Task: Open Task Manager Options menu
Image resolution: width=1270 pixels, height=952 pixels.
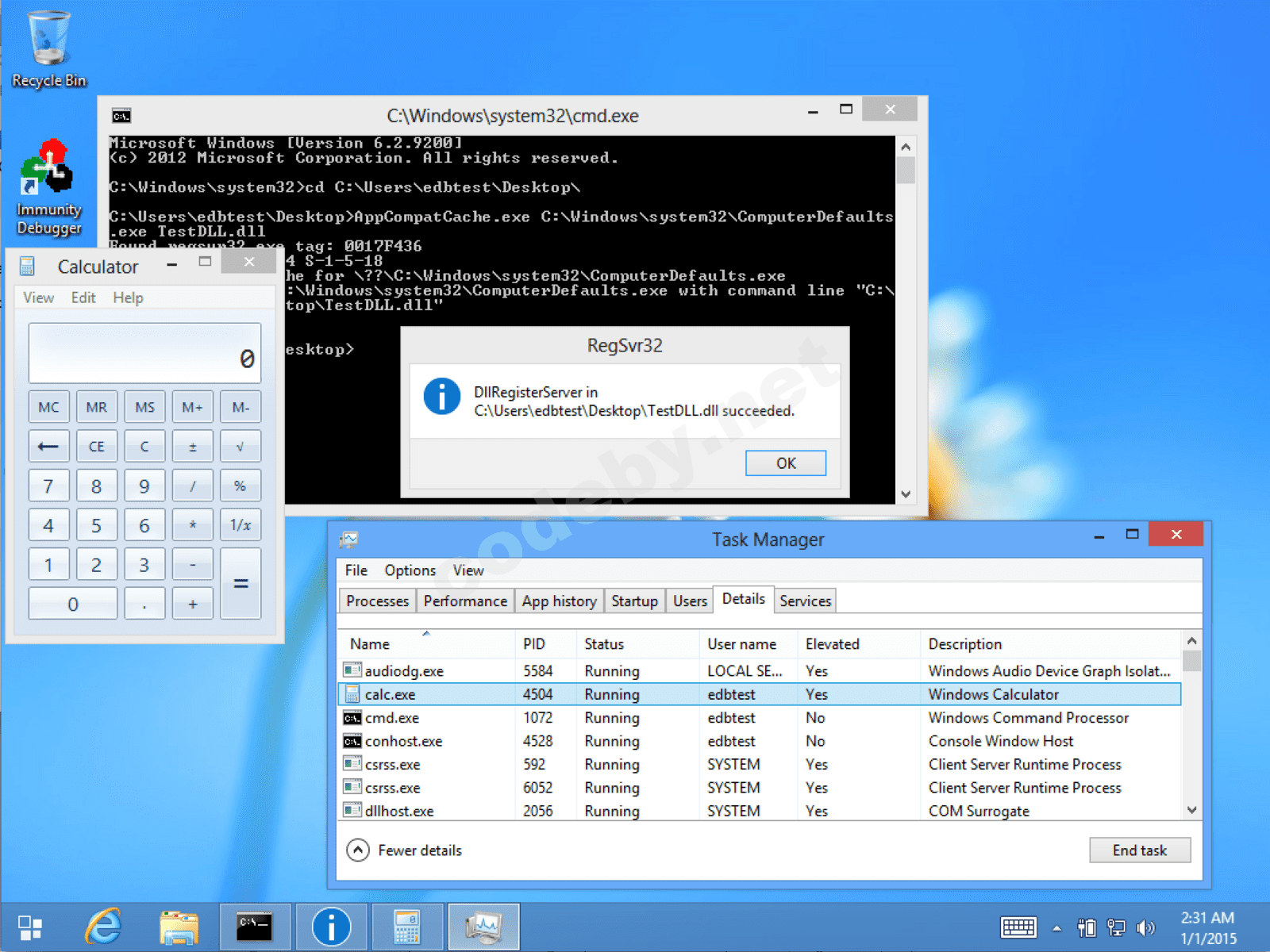Action: pos(410,570)
